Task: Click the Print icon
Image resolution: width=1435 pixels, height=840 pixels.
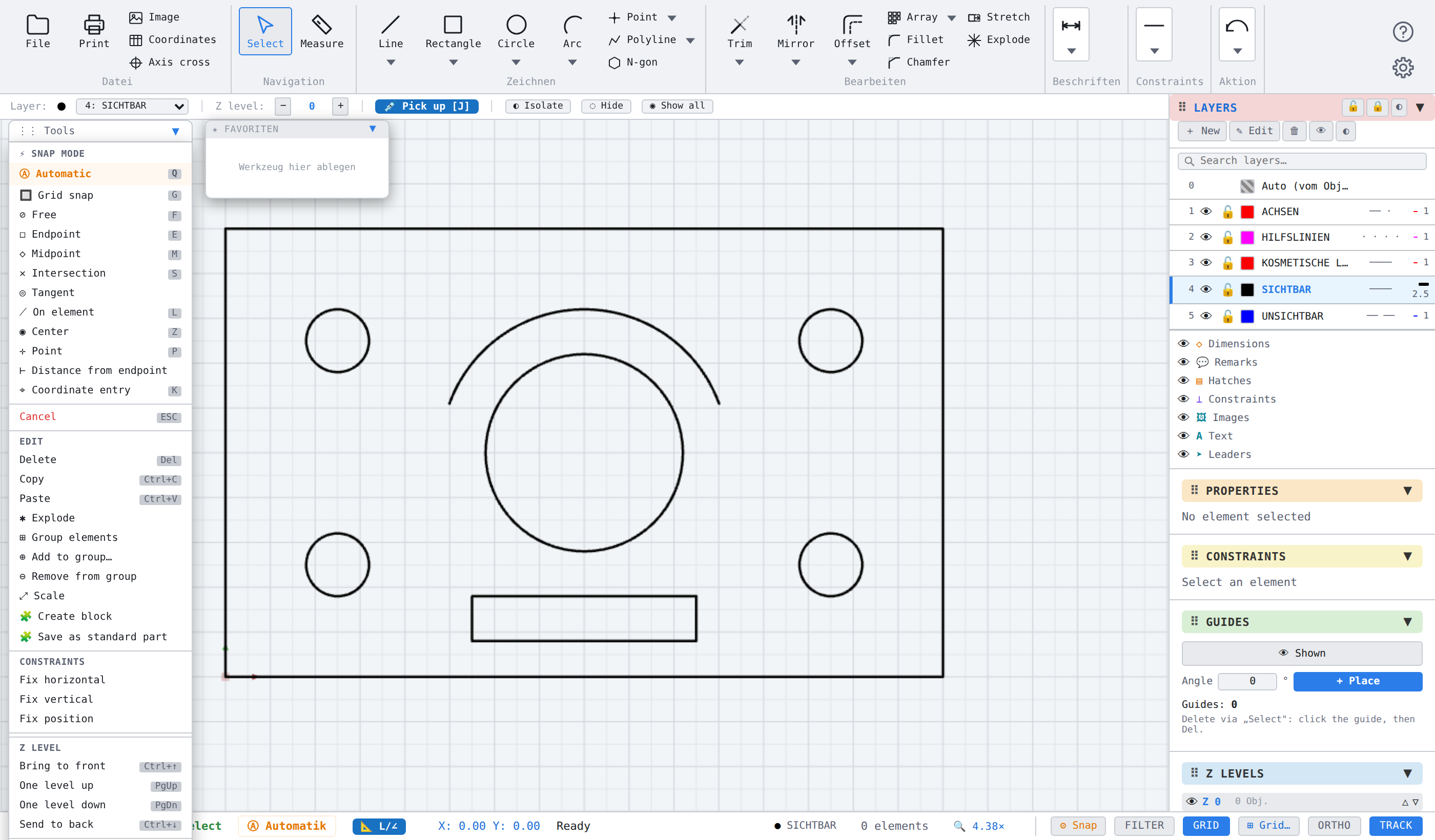Action: (x=94, y=31)
